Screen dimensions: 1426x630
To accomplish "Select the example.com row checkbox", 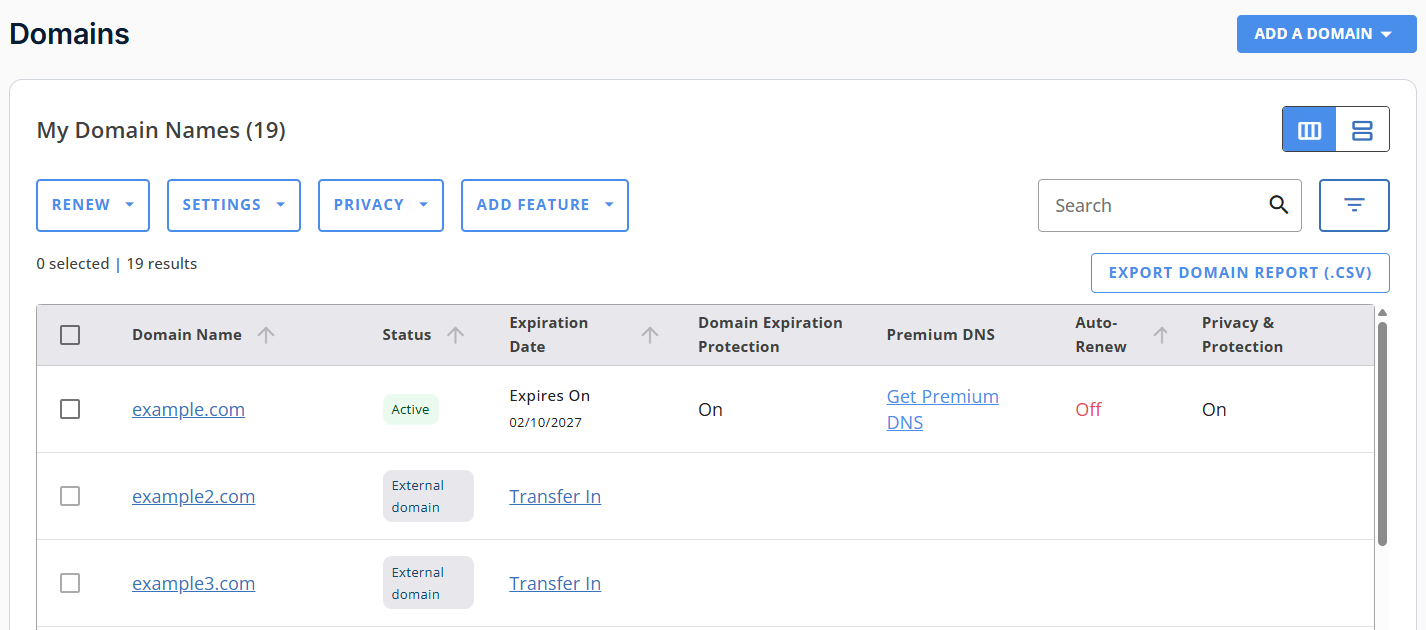I will (70, 409).
